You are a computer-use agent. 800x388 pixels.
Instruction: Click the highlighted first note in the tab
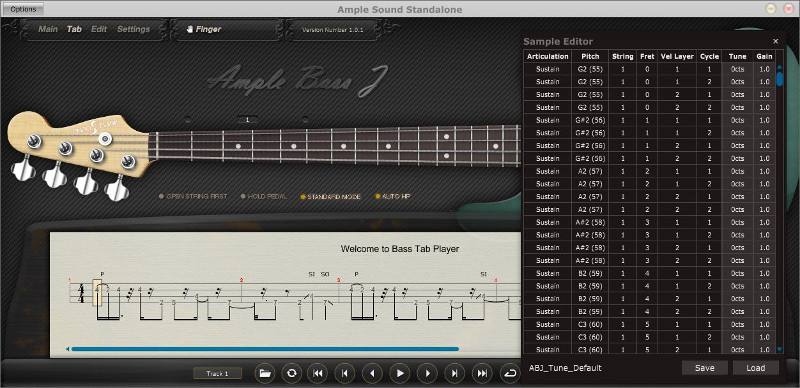click(97, 293)
